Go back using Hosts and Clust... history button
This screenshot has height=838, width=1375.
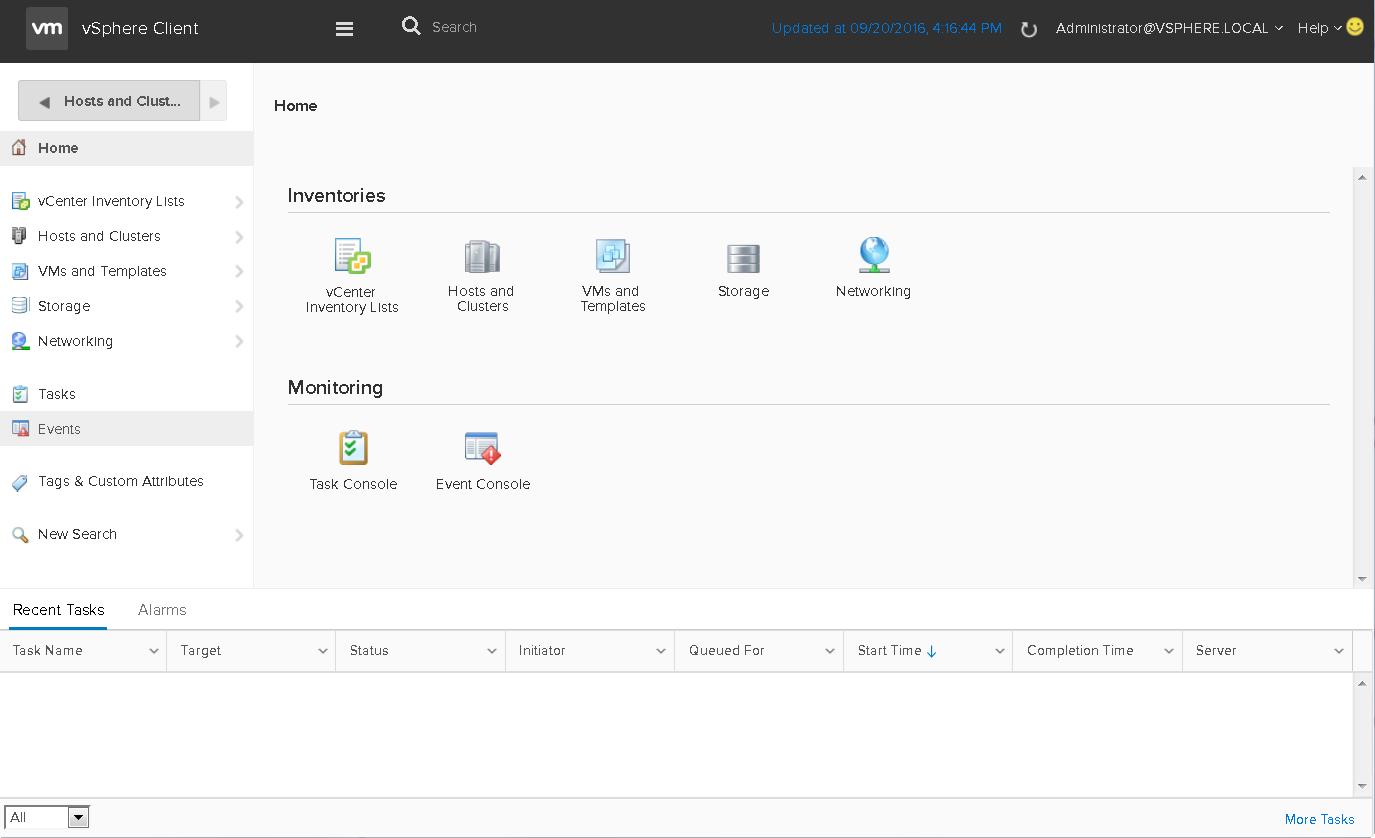109,101
